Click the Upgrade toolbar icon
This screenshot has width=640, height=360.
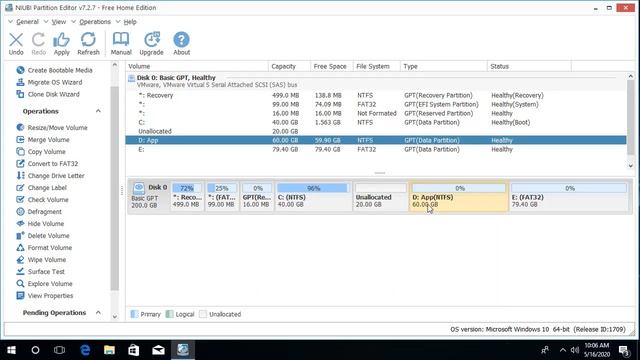pyautogui.click(x=151, y=44)
